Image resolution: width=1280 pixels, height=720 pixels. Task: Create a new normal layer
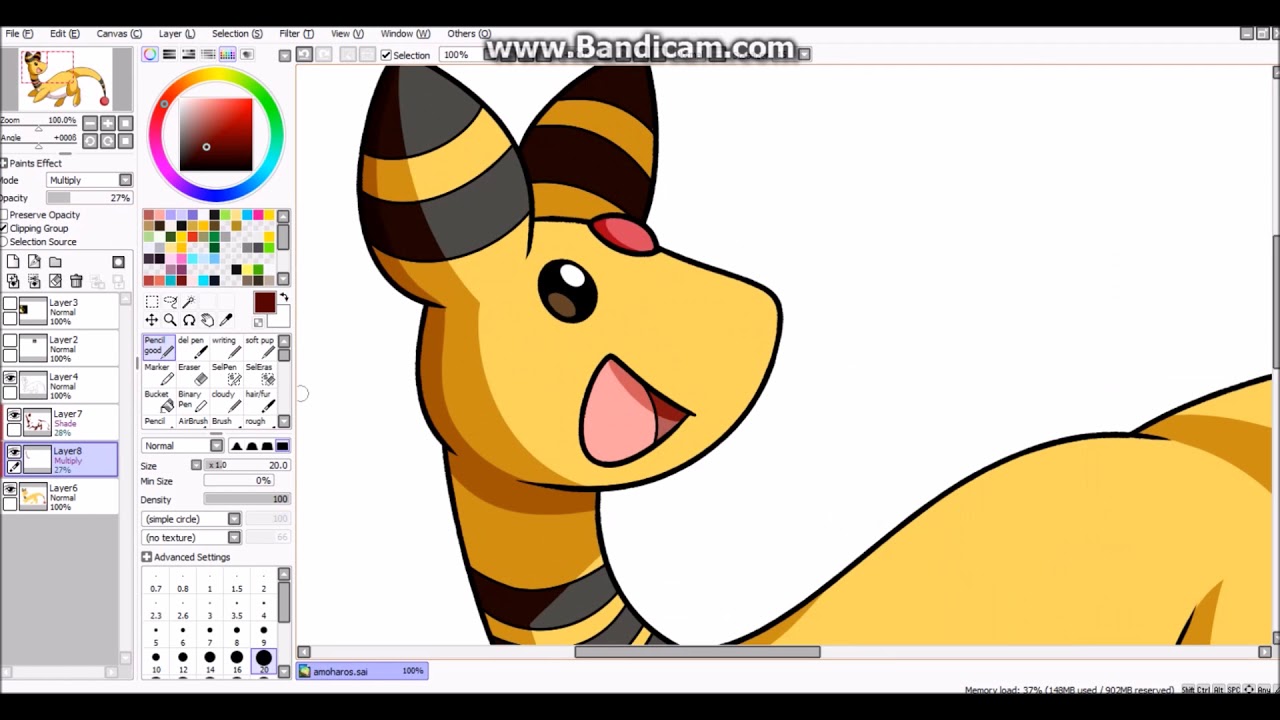point(13,262)
